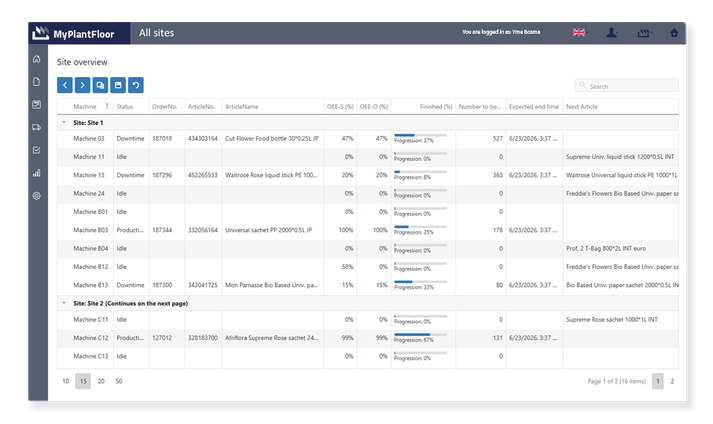Open the truck delivery icon in sidebar

click(37, 127)
